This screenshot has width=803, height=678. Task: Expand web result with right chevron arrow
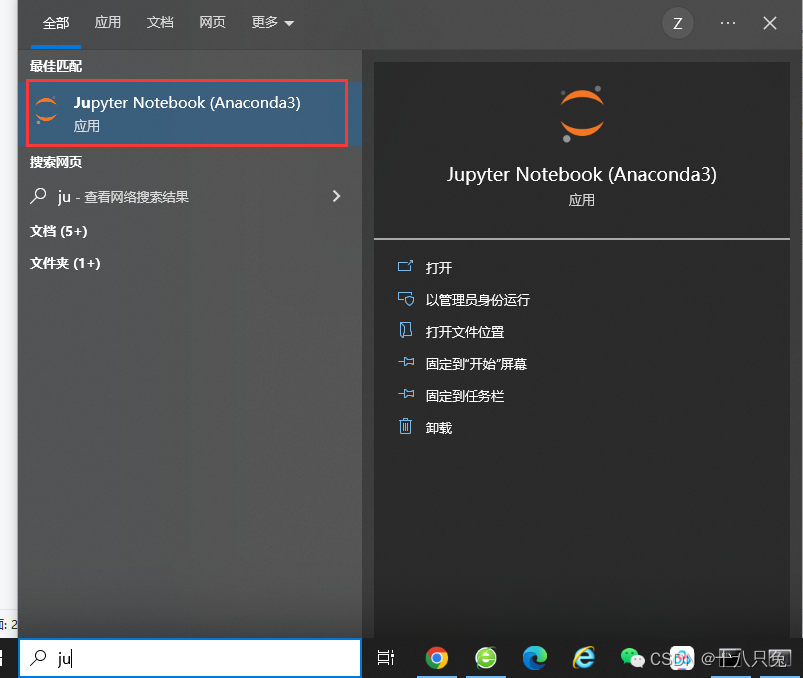coord(336,196)
